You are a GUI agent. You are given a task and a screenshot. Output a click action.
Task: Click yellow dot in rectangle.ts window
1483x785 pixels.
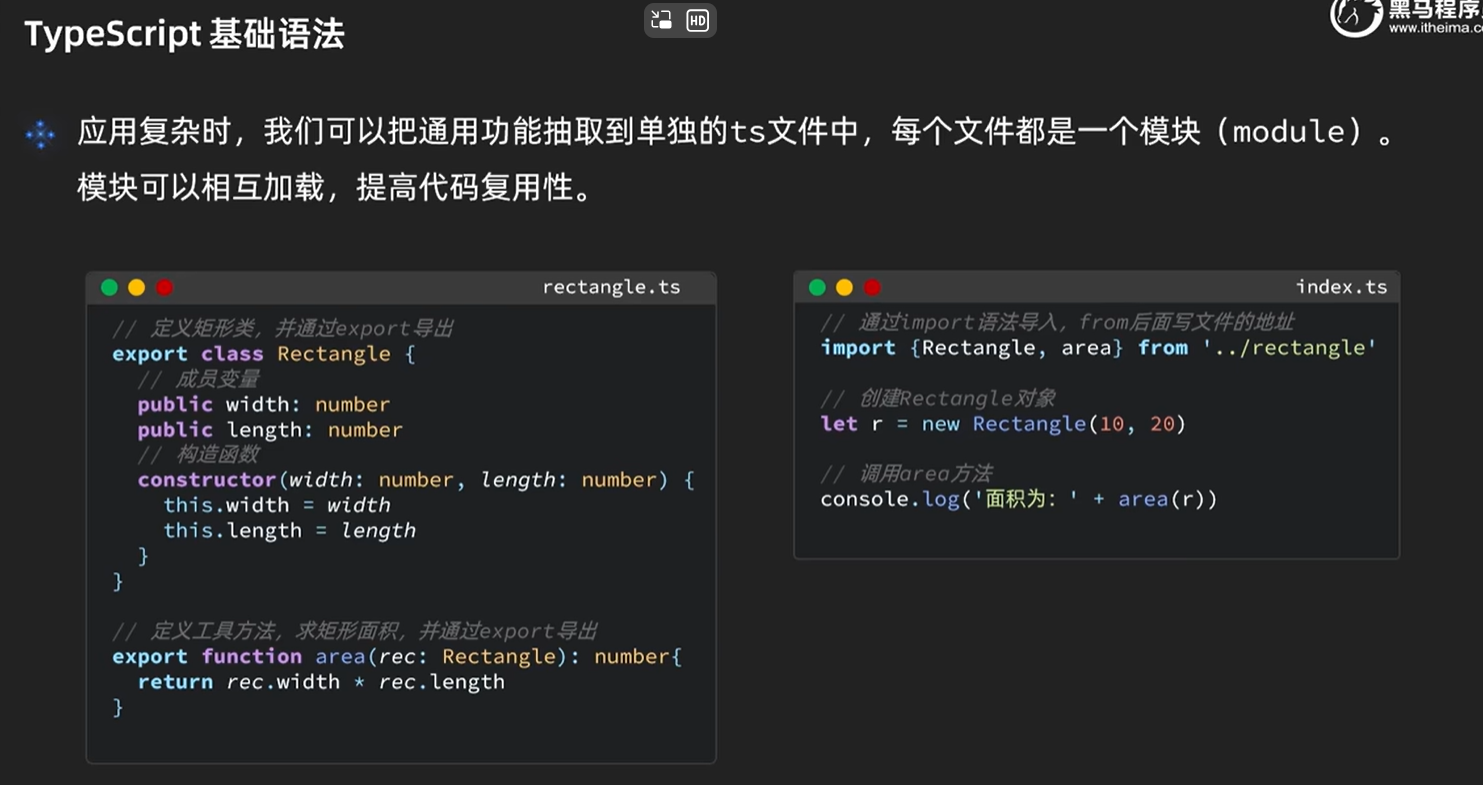tap(137, 288)
